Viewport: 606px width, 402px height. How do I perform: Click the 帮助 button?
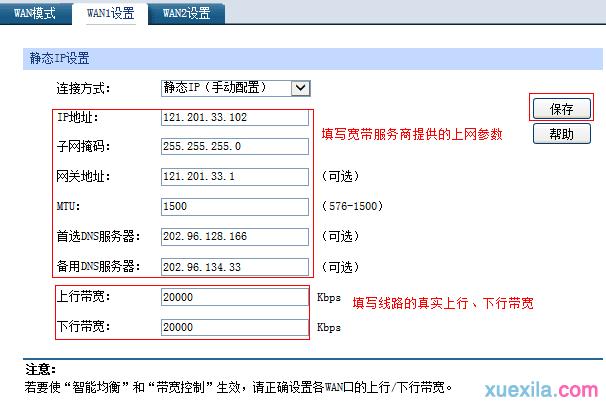pos(562,134)
